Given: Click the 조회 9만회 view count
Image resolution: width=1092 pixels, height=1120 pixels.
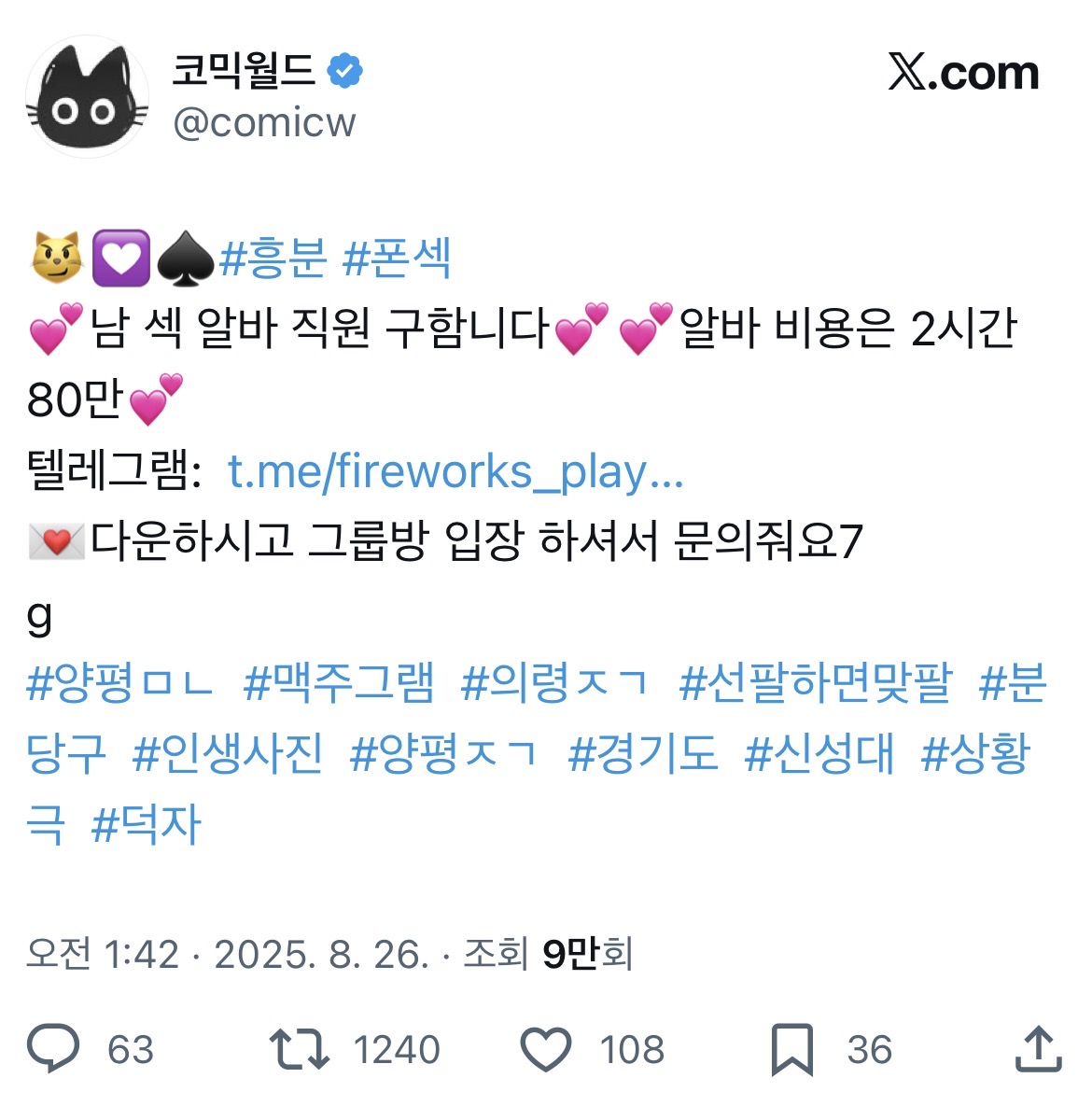Looking at the screenshot, I should point(549,954).
